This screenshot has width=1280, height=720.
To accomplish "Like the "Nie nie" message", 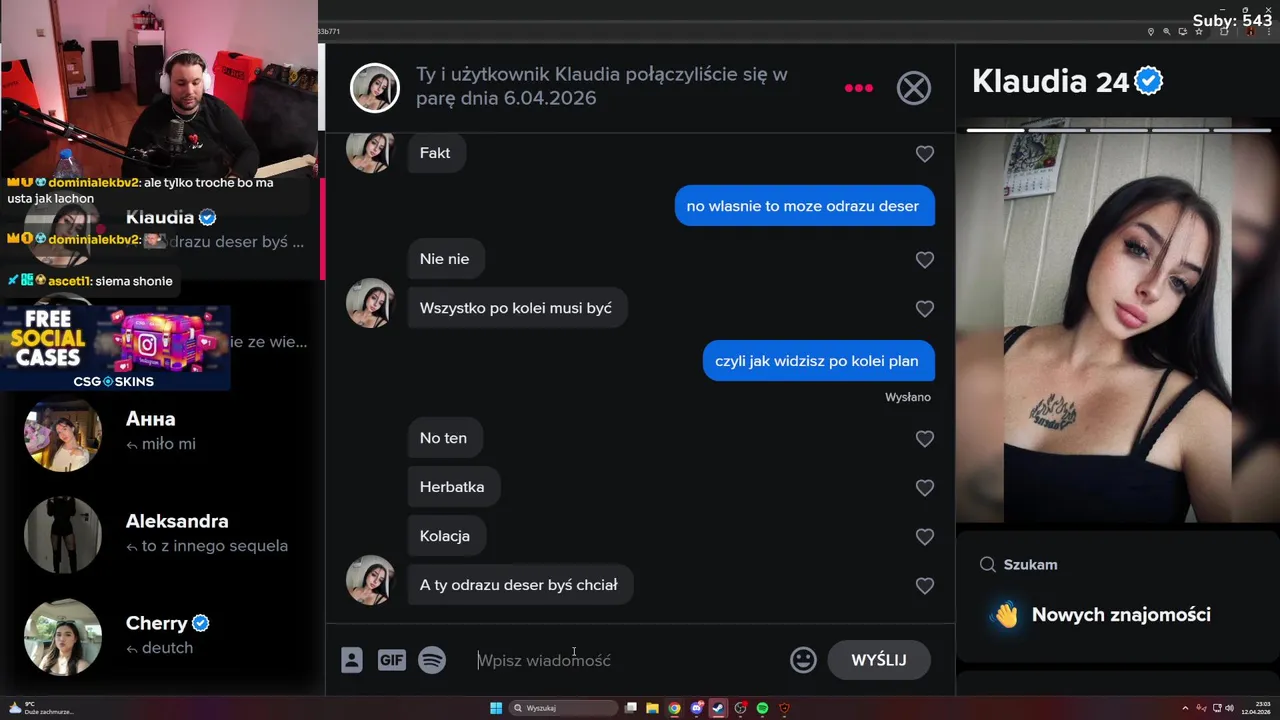I will coord(925,260).
